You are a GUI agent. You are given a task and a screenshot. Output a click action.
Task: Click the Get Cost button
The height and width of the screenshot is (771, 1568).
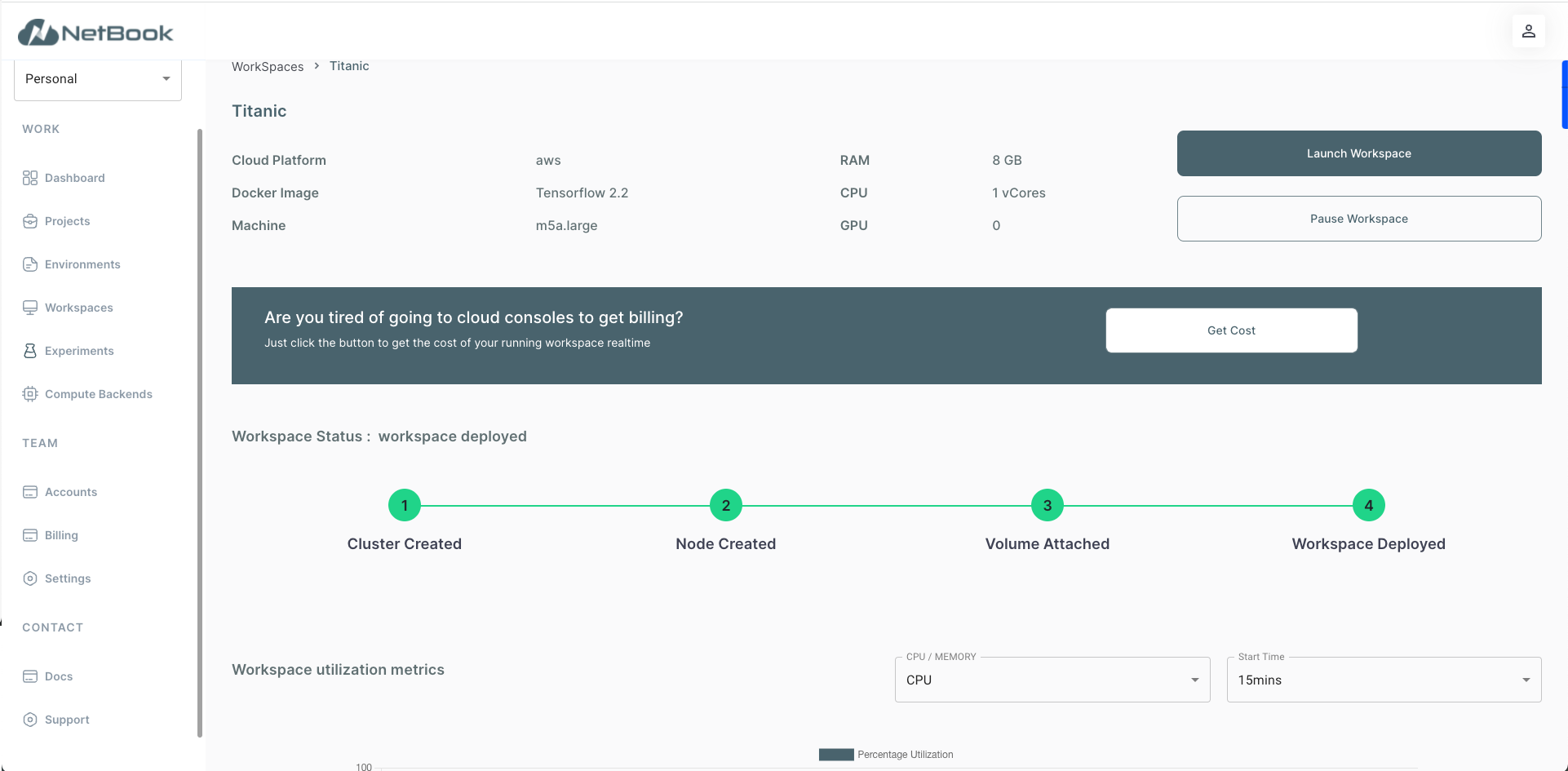coord(1231,330)
